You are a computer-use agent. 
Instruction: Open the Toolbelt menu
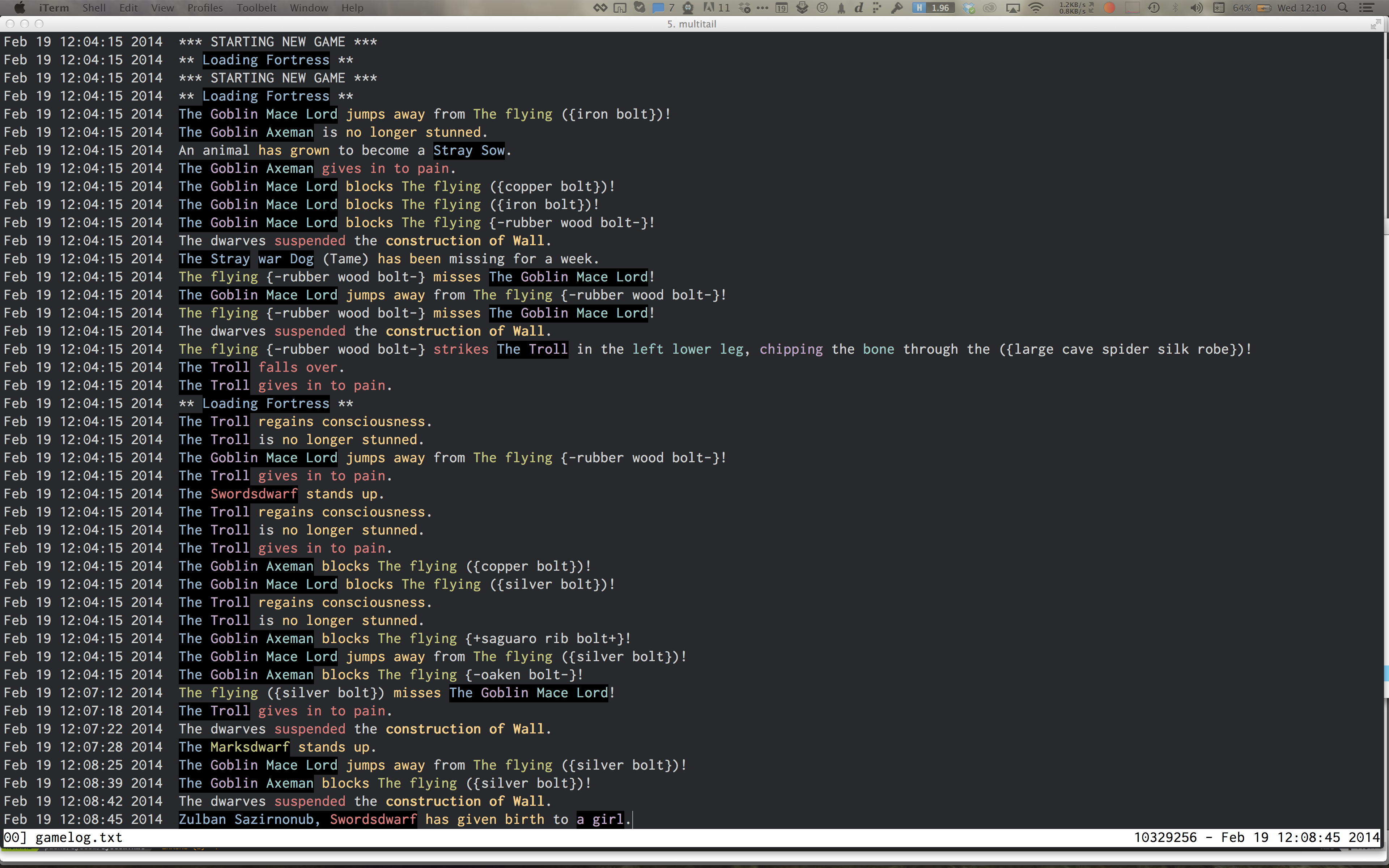[x=256, y=8]
